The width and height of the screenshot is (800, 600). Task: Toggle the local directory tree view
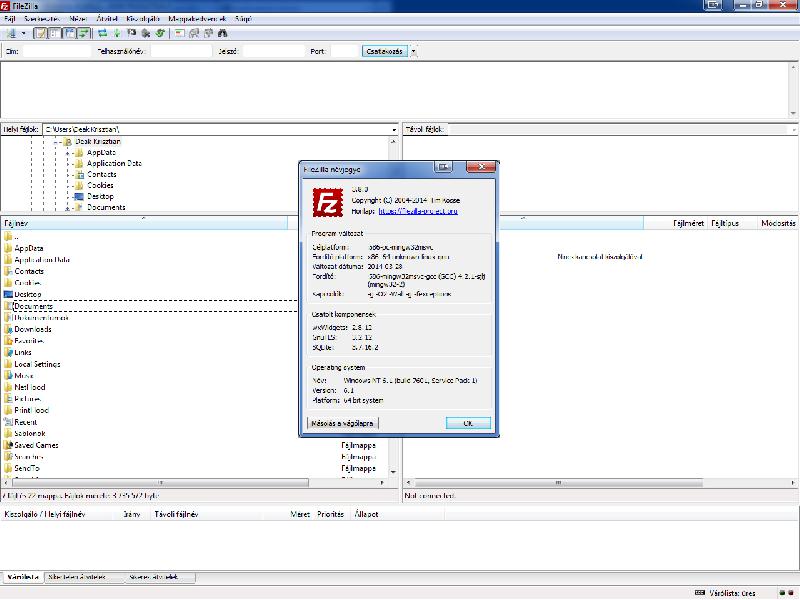pyautogui.click(x=55, y=34)
